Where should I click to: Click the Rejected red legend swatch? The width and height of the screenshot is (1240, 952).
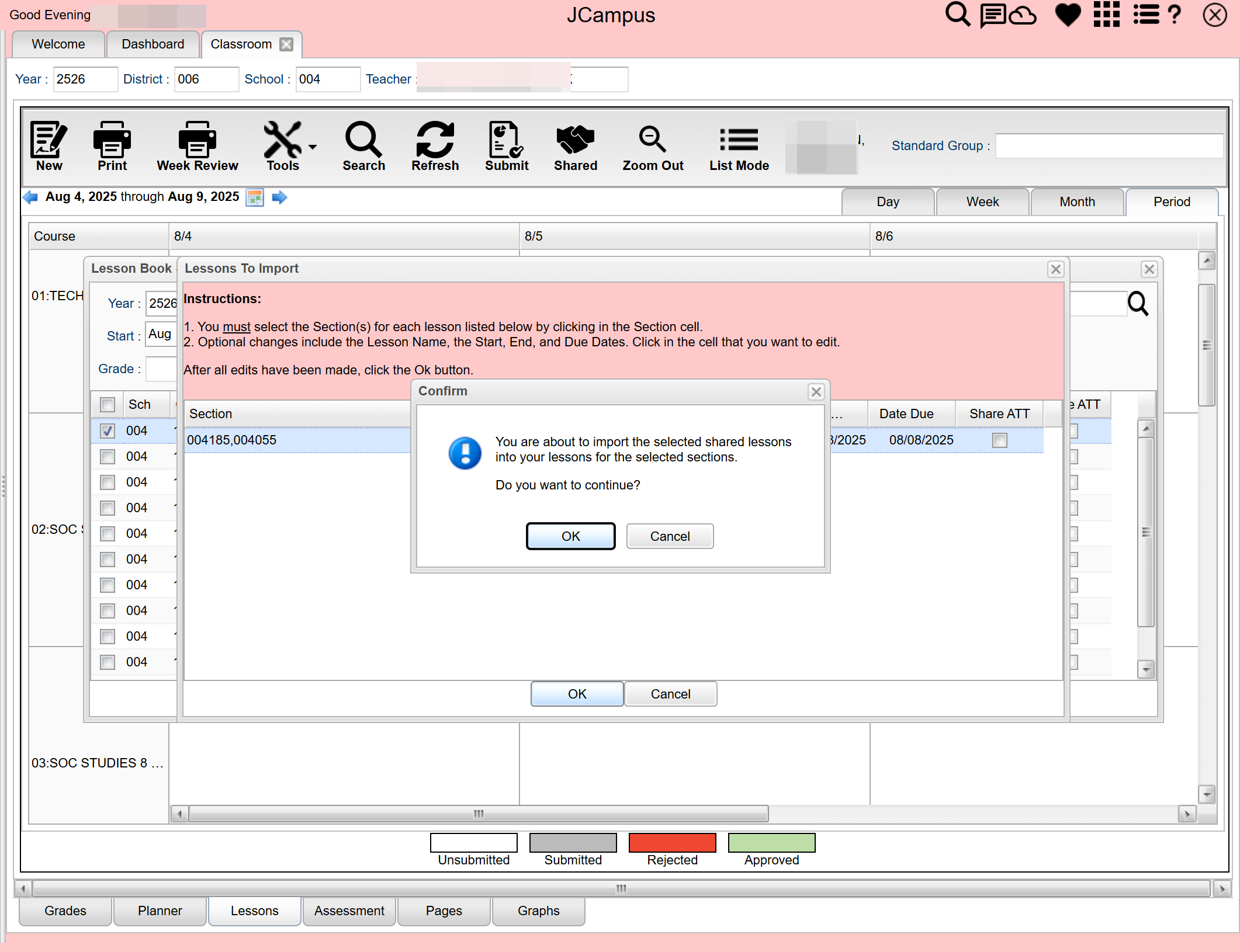(x=672, y=843)
